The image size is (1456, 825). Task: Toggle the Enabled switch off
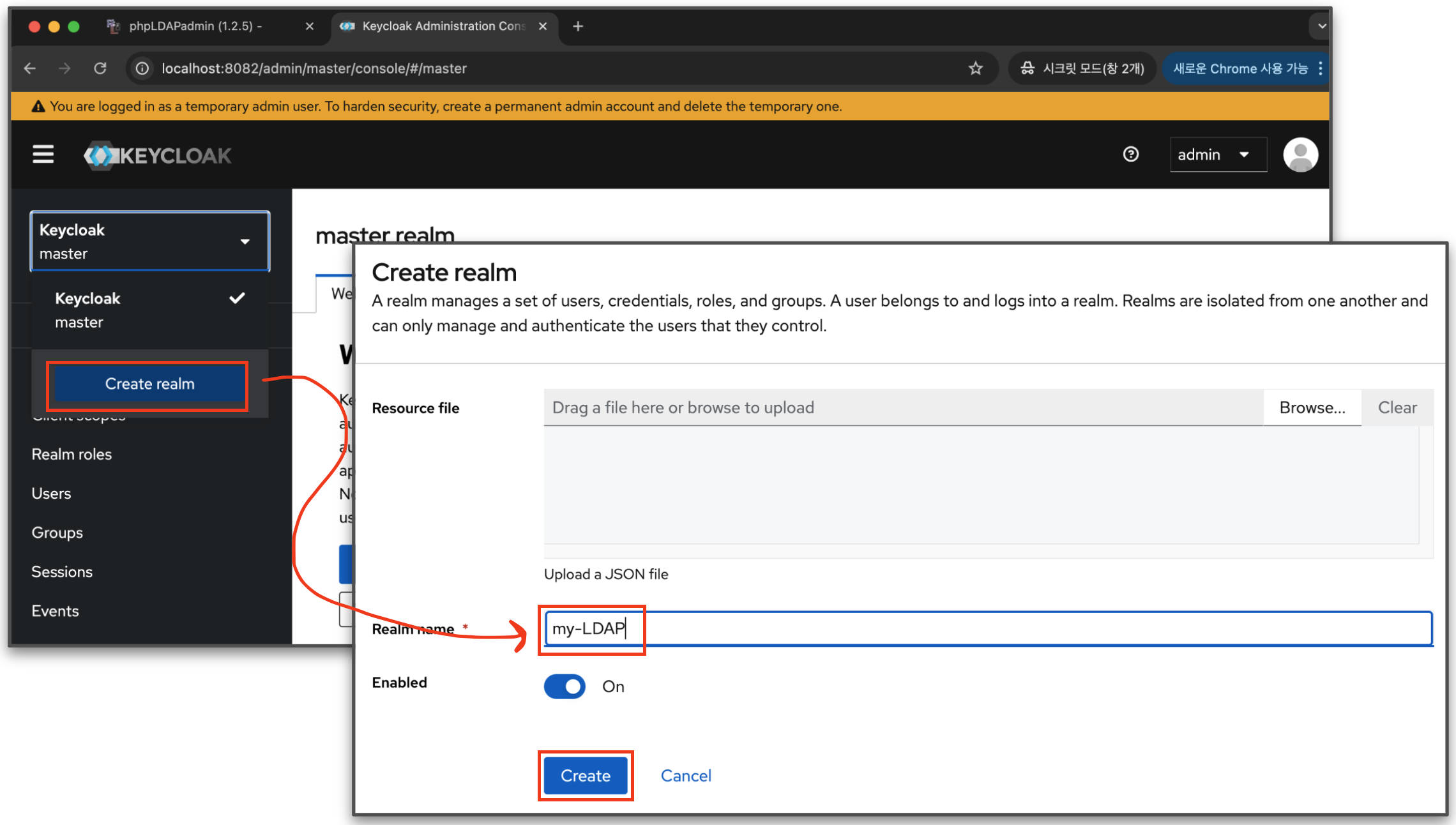[565, 686]
